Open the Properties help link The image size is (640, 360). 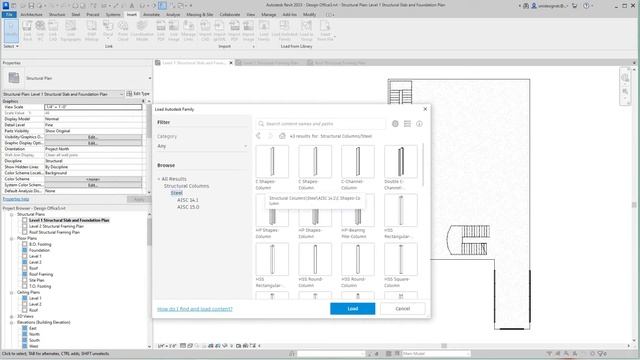pyautogui.click(x=16, y=199)
